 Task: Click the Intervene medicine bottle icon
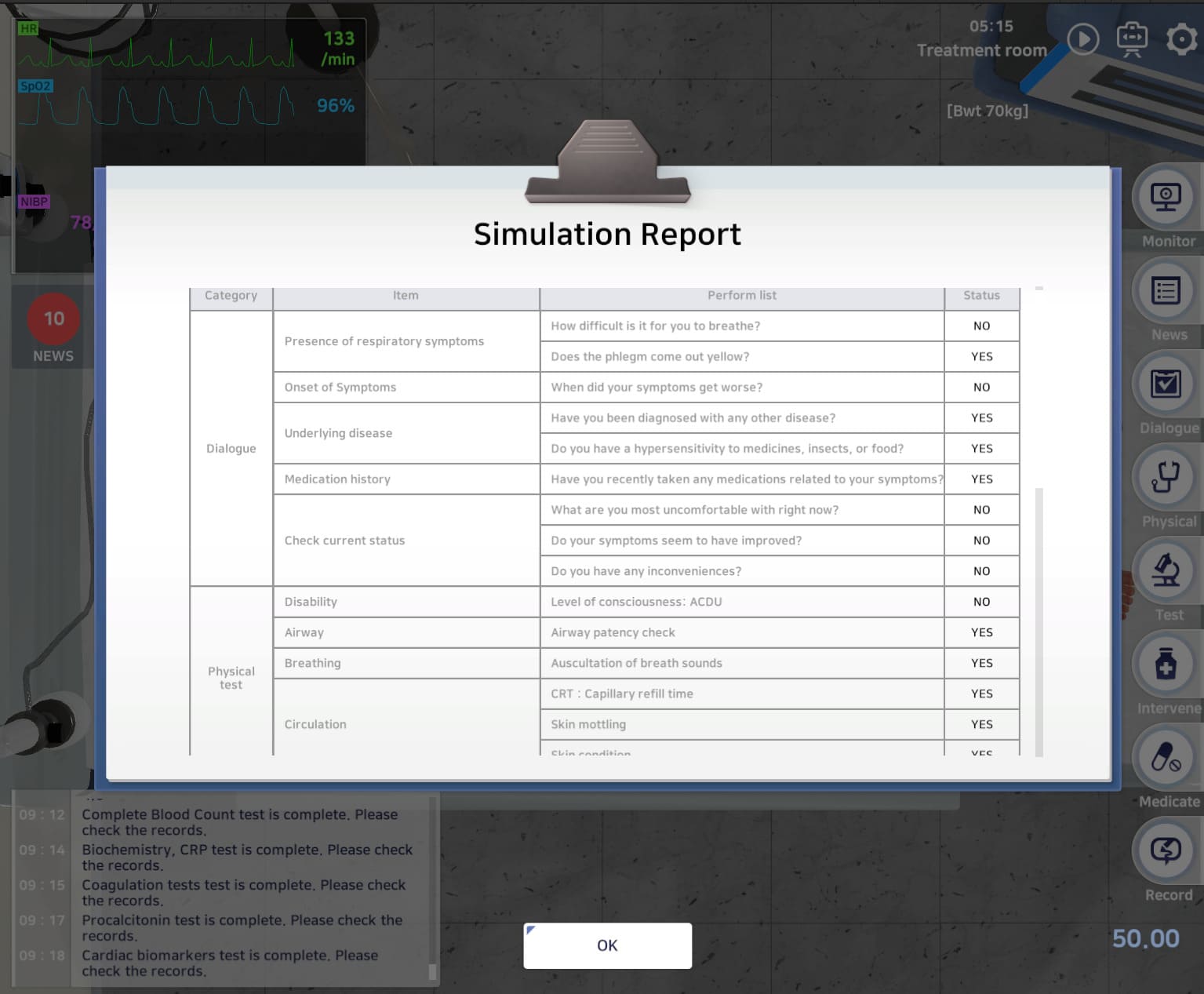[1166, 664]
